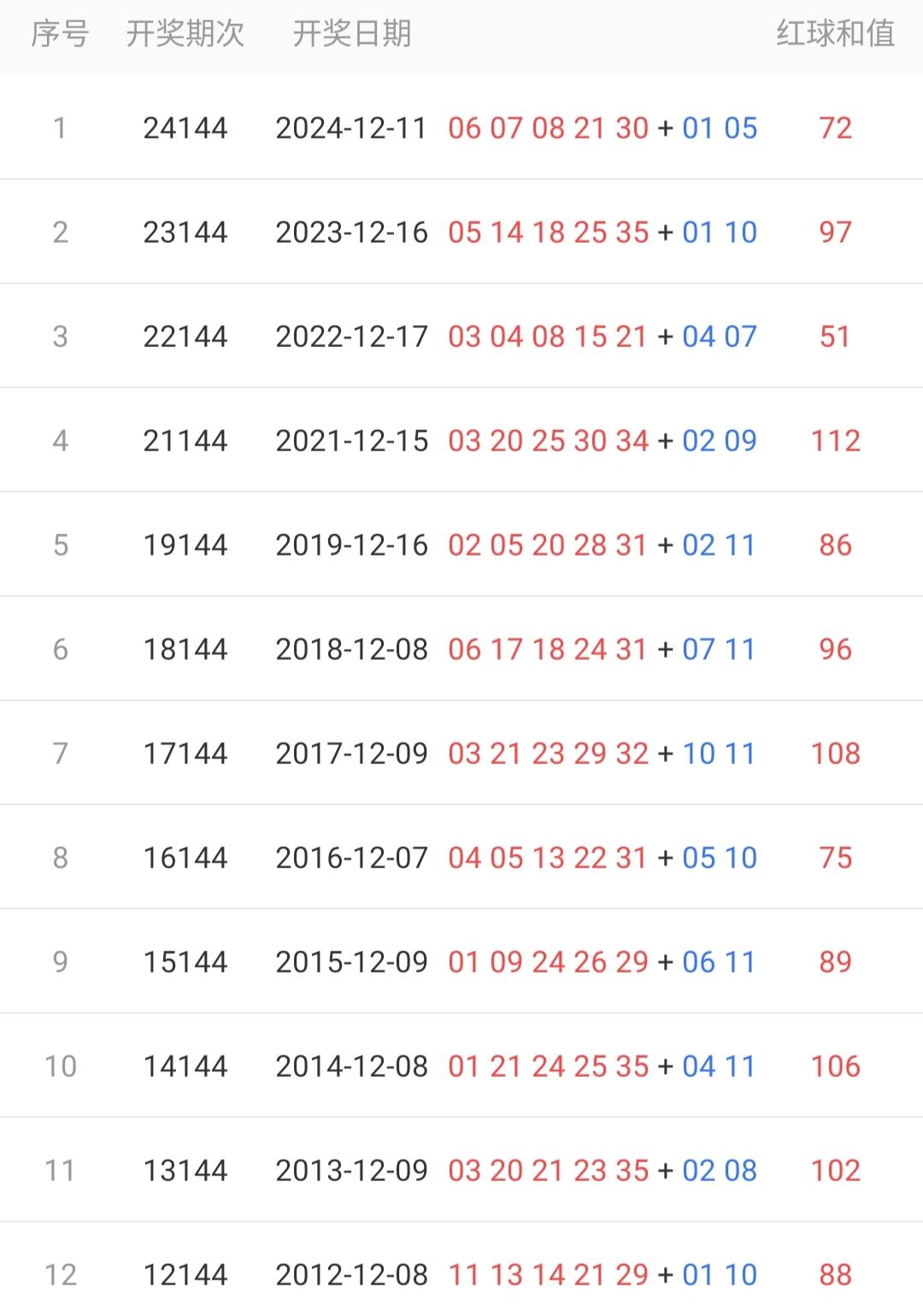Open draw period 14144
Image resolution: width=923 pixels, height=1316 pixels.
185,1066
